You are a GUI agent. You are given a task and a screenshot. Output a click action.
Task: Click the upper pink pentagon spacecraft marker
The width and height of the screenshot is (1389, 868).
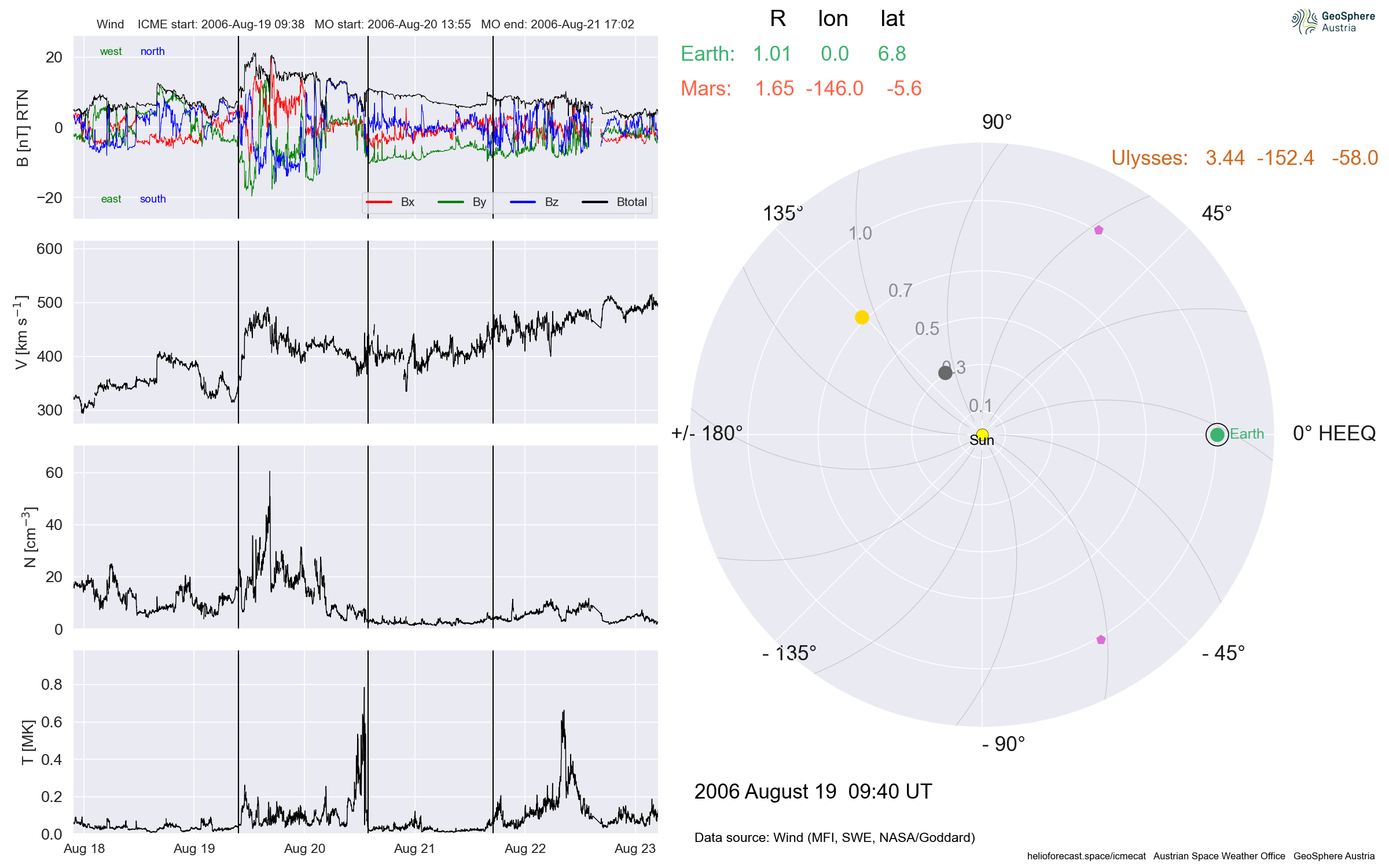click(x=1098, y=230)
